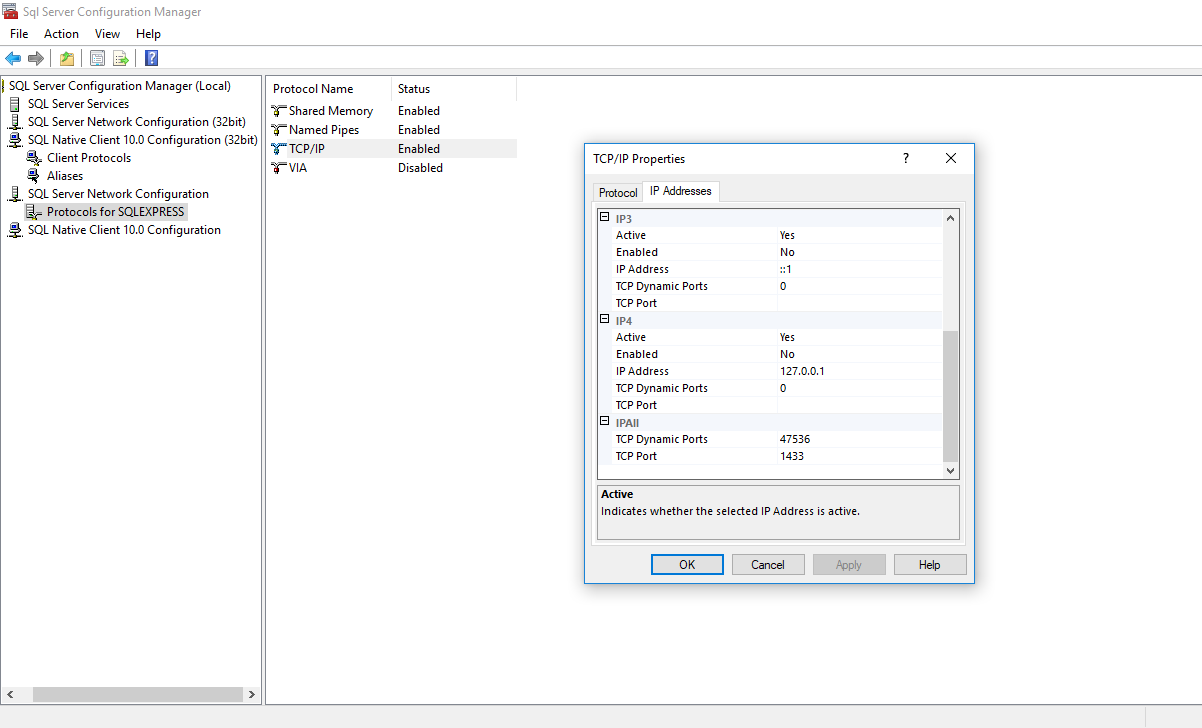Collapse the IPAll section
The image size is (1202, 728).
click(x=604, y=422)
